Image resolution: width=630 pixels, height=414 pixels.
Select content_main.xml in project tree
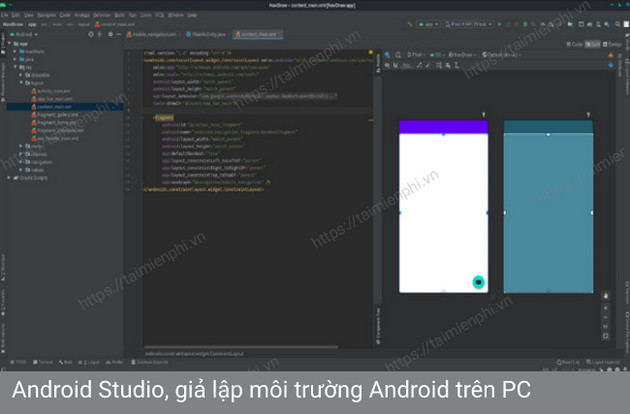[x=51, y=107]
